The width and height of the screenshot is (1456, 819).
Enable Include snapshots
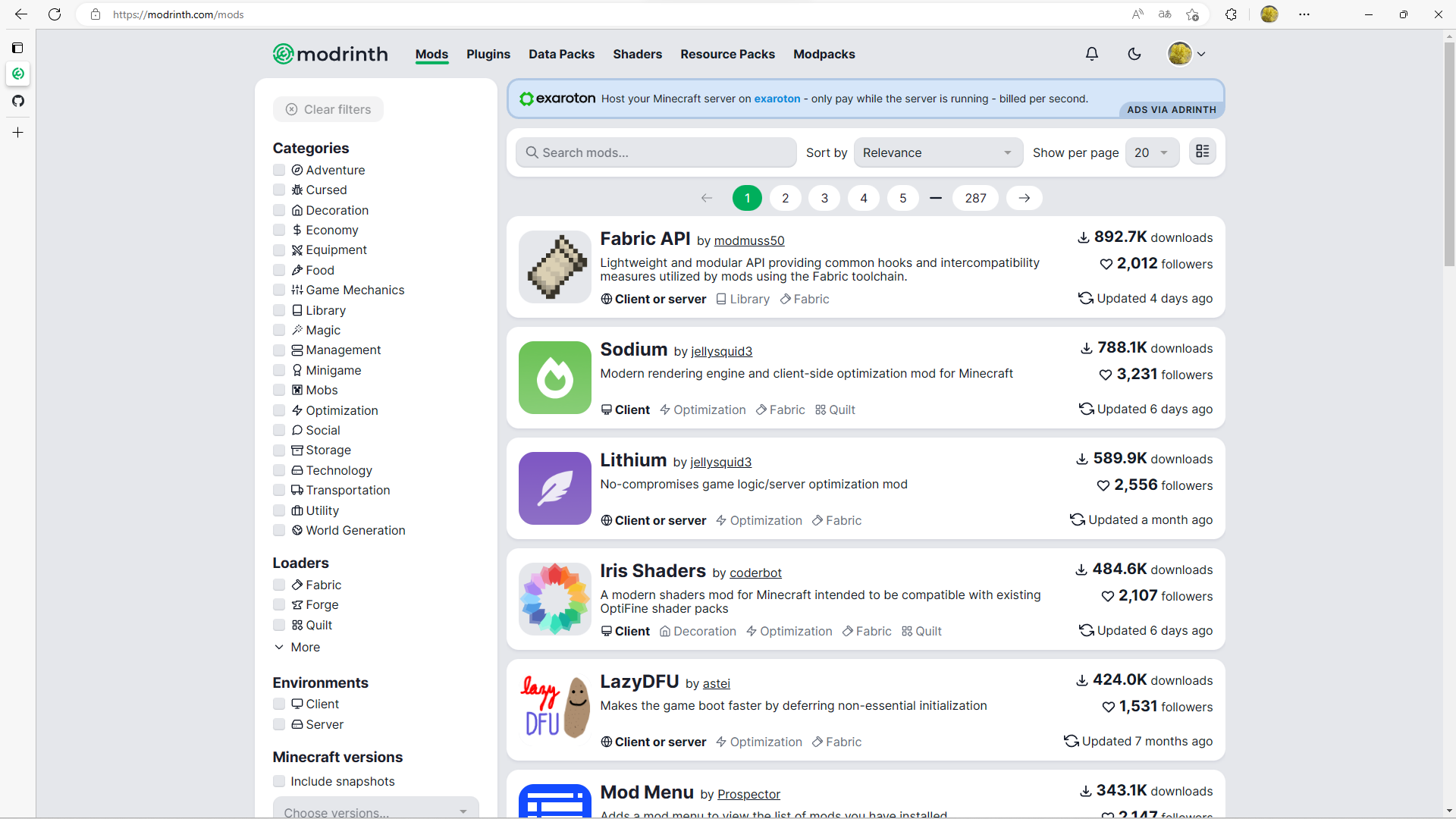278,781
